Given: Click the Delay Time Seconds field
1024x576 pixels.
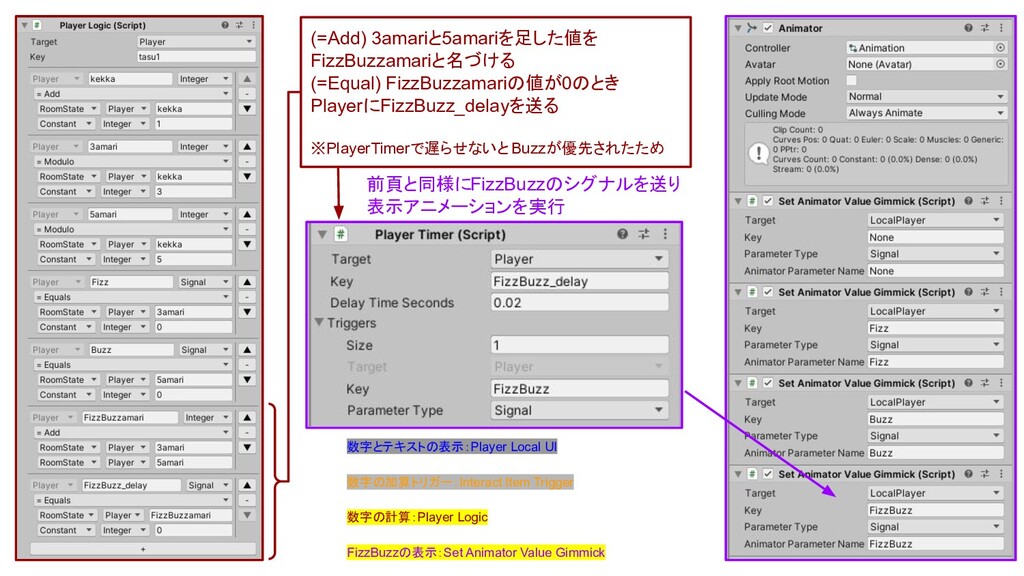Looking at the screenshot, I should [x=579, y=302].
